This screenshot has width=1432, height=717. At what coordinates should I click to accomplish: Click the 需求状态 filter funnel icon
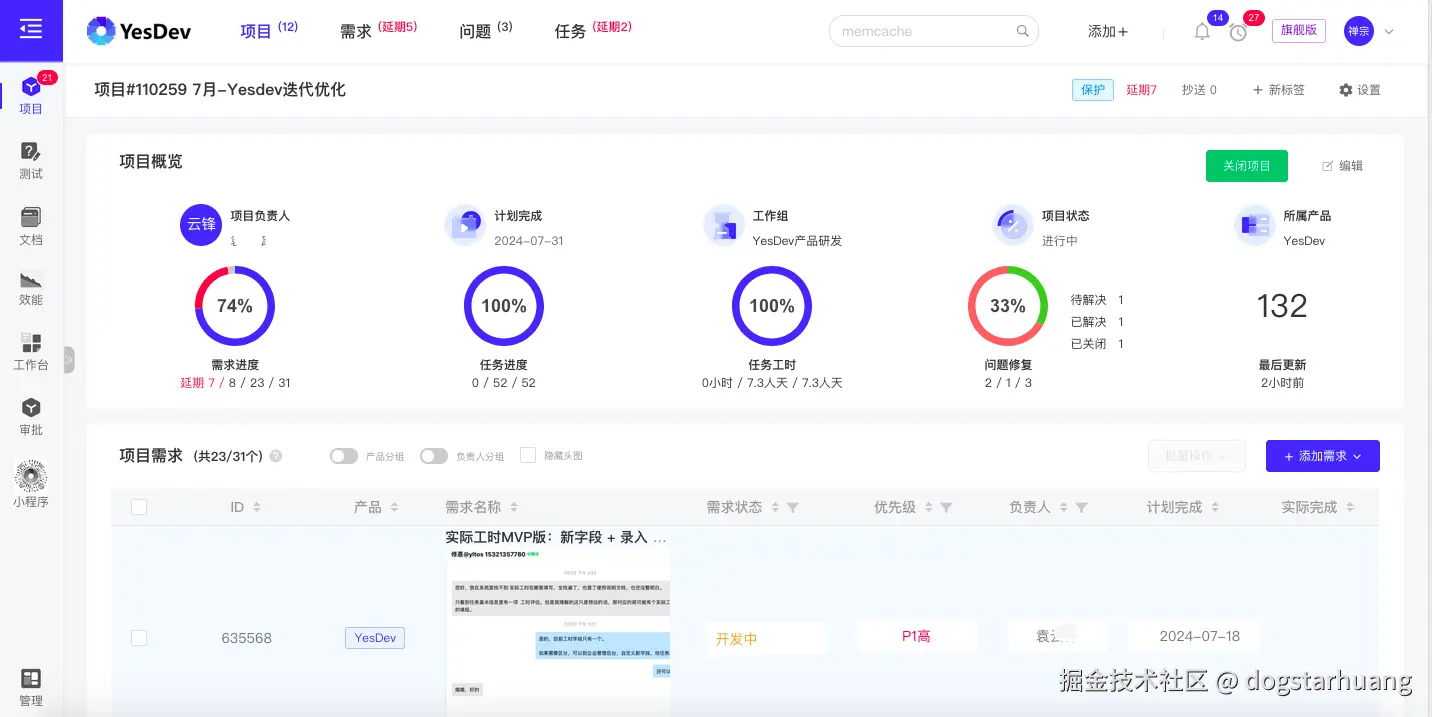coord(793,508)
